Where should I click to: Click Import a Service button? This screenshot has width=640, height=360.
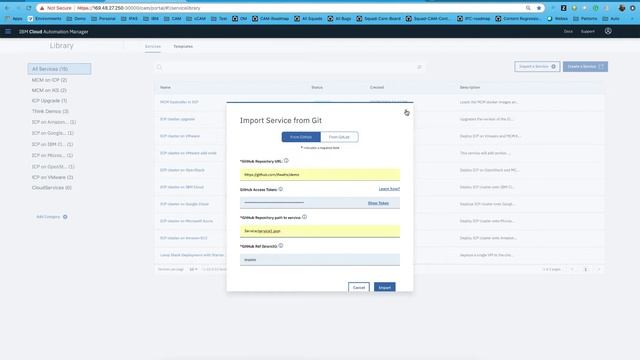(537, 67)
